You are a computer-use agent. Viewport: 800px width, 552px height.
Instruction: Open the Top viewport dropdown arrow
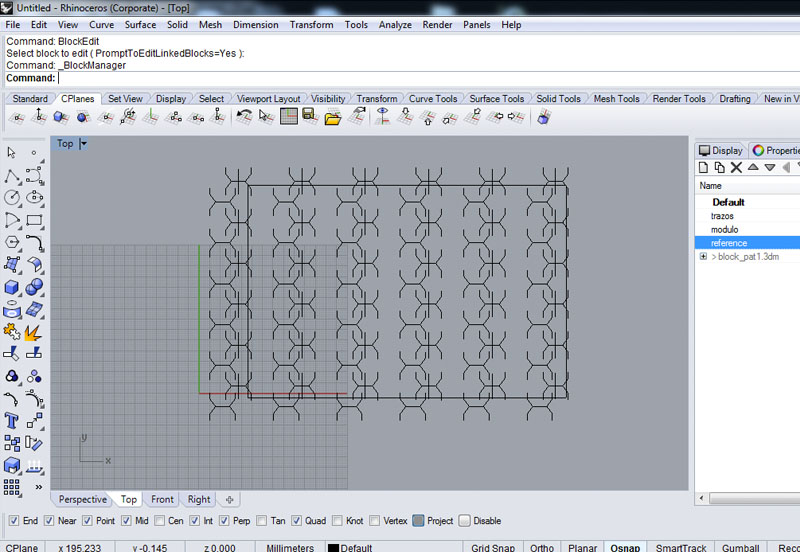[x=84, y=144]
